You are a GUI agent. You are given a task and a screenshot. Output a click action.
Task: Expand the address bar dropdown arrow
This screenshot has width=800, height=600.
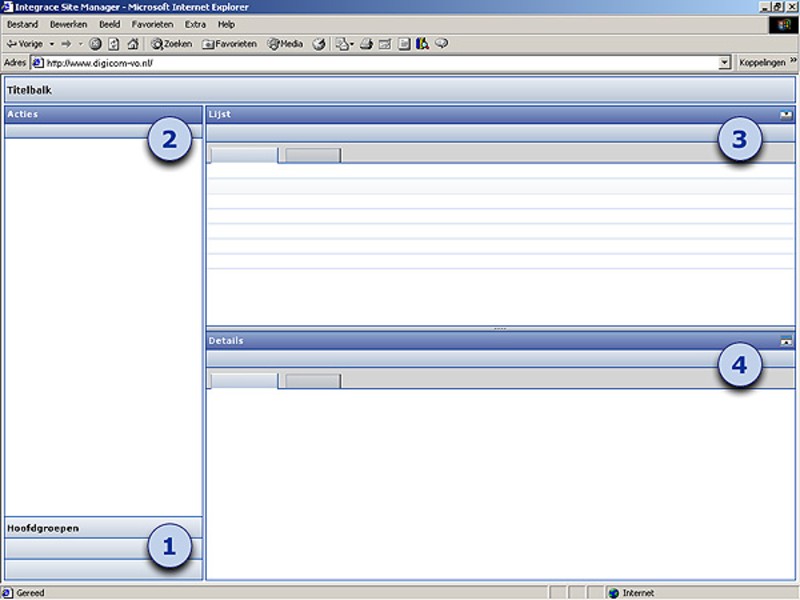pyautogui.click(x=725, y=62)
